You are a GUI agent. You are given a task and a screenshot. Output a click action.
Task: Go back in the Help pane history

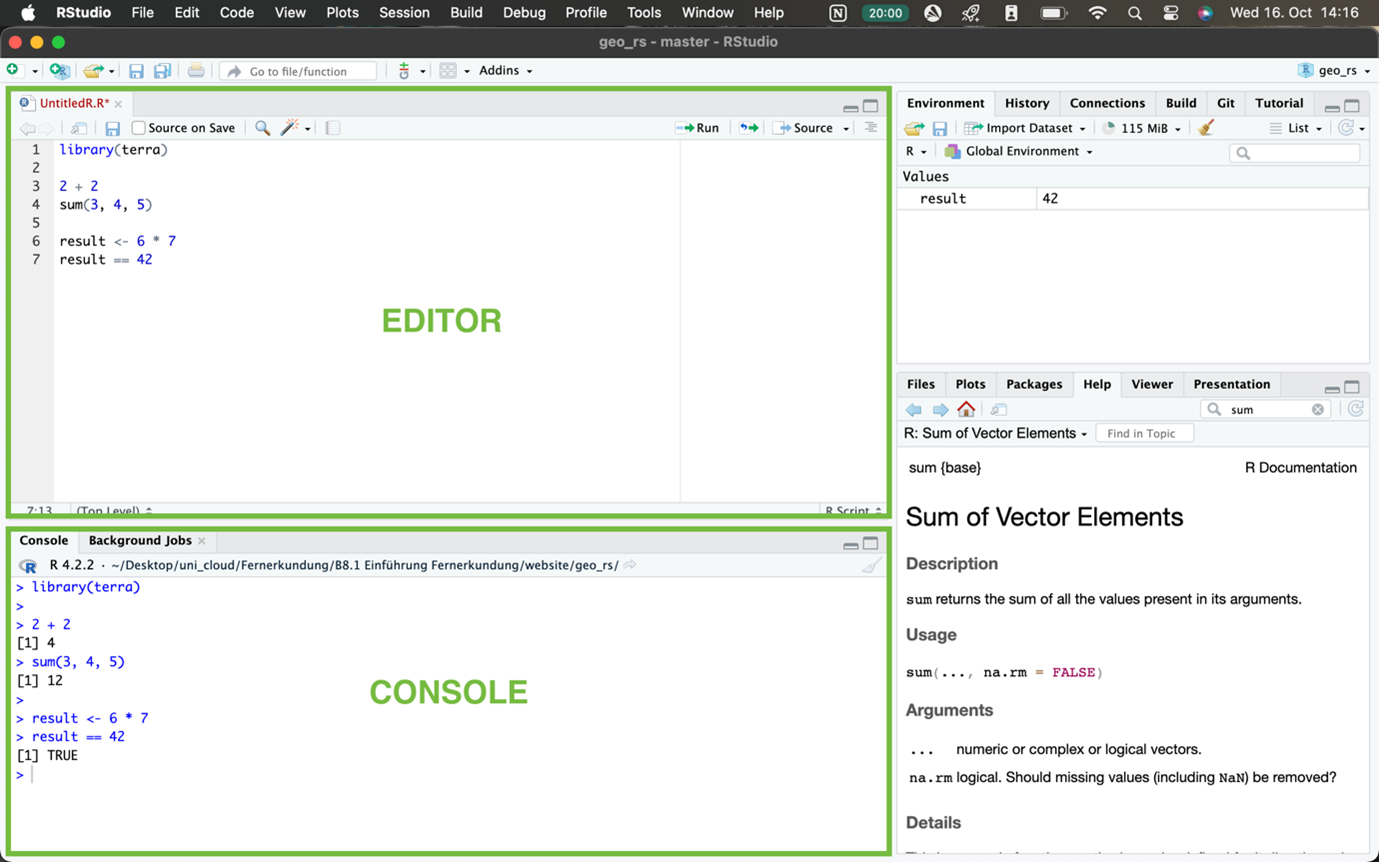(913, 409)
